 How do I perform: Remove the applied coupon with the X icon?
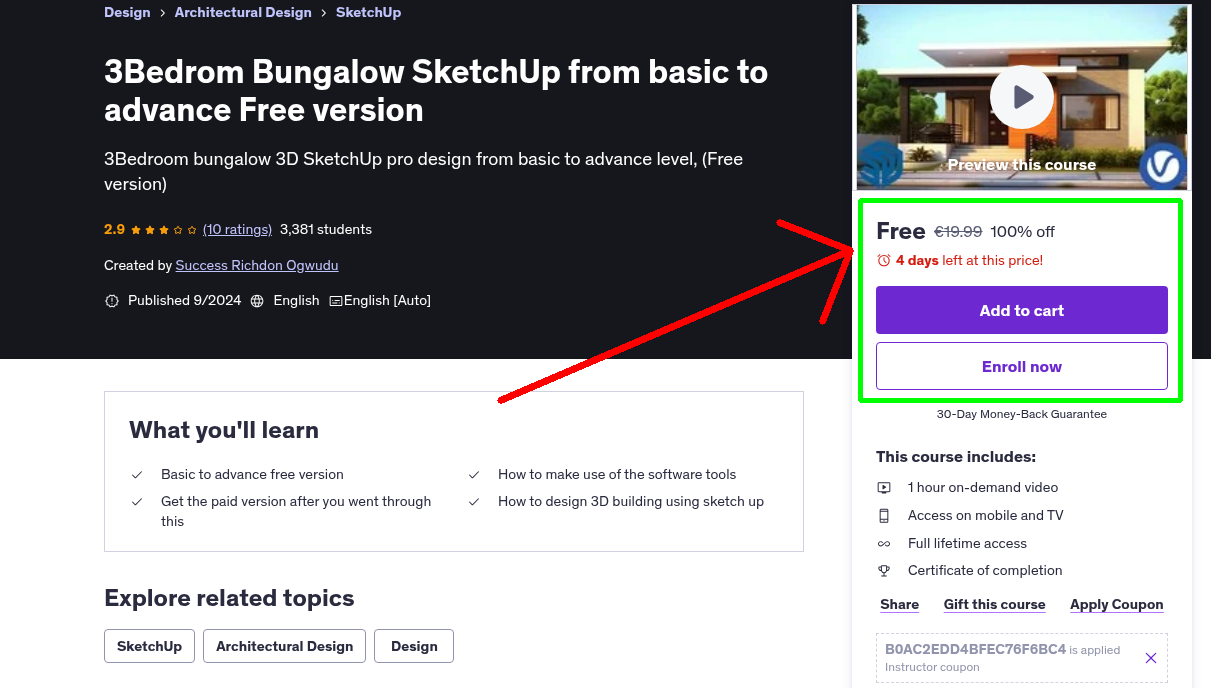1151,658
